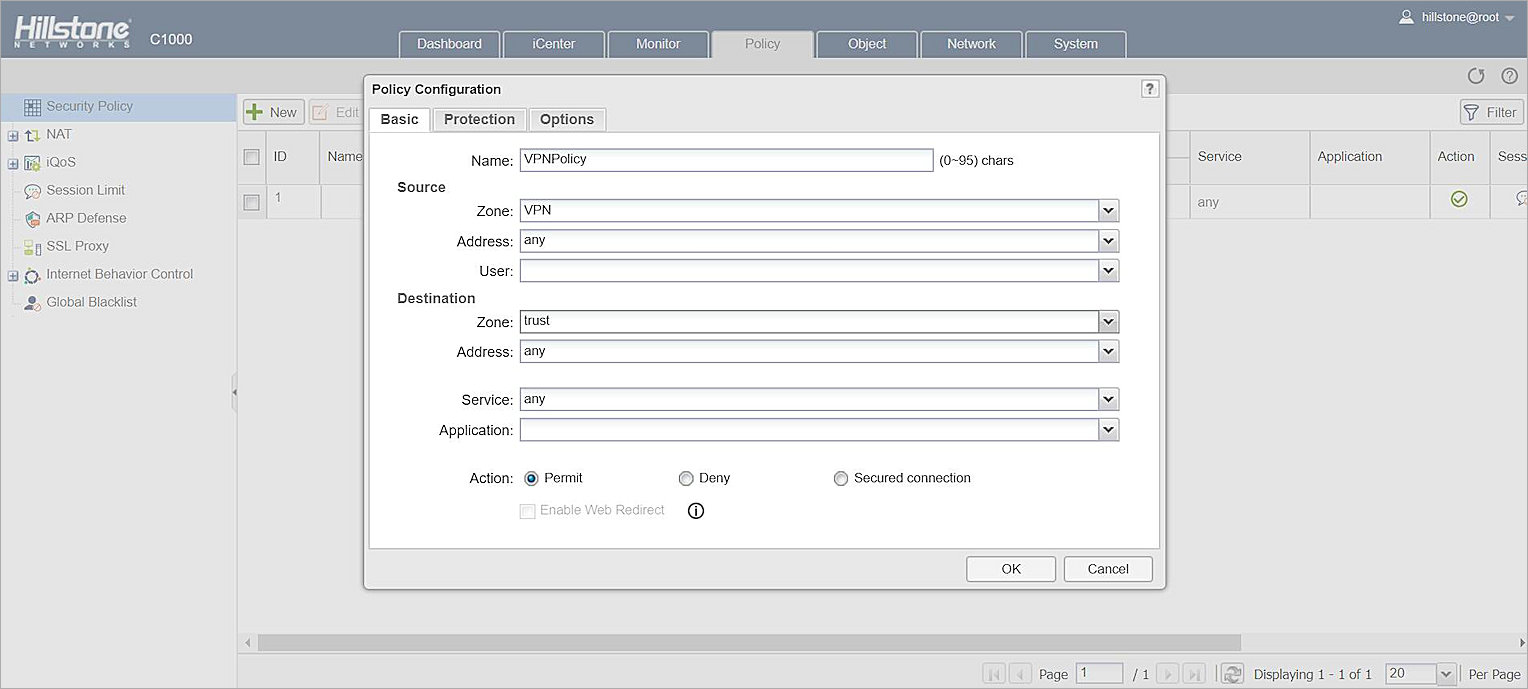This screenshot has height=689, width=1528.
Task: Choose the Secured connection radio option
Action: point(841,479)
